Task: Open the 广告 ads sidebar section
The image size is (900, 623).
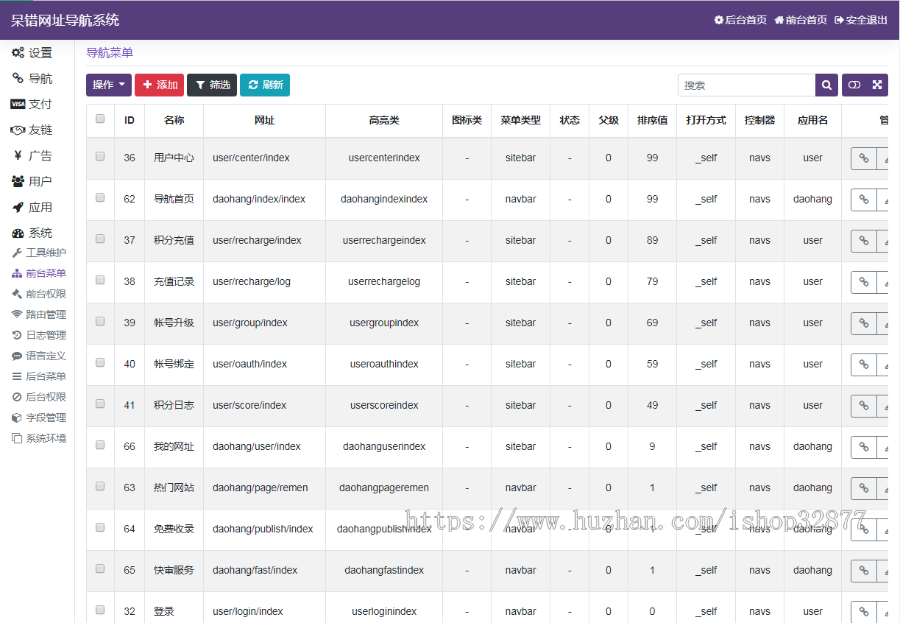Action: 32,156
